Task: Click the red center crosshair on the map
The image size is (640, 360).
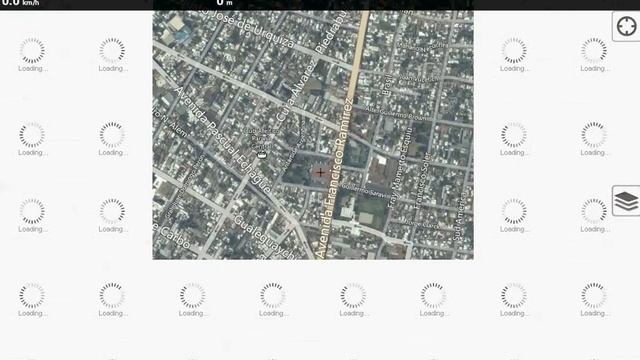Action: click(x=320, y=172)
